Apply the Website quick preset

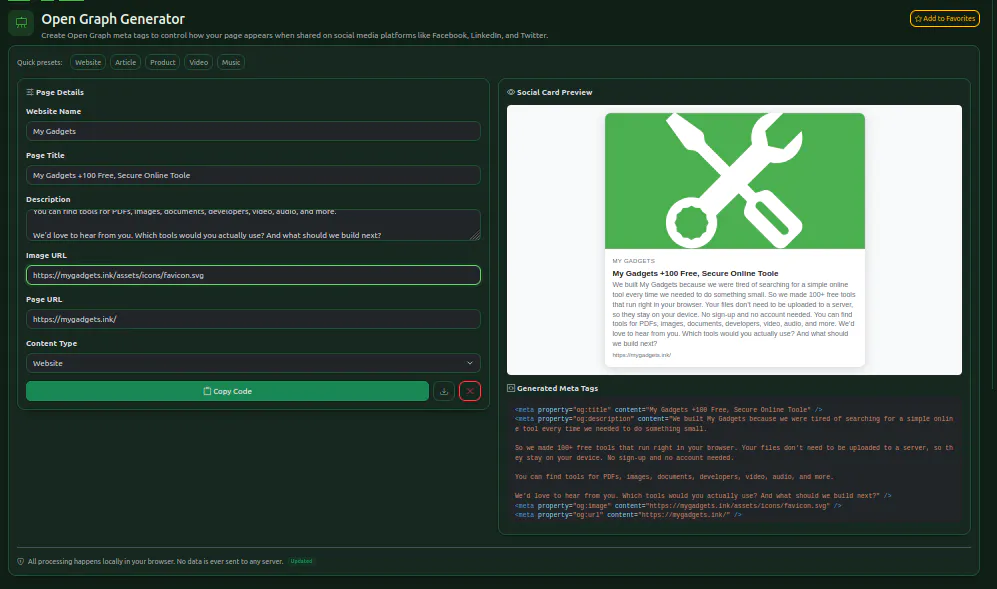[88, 62]
